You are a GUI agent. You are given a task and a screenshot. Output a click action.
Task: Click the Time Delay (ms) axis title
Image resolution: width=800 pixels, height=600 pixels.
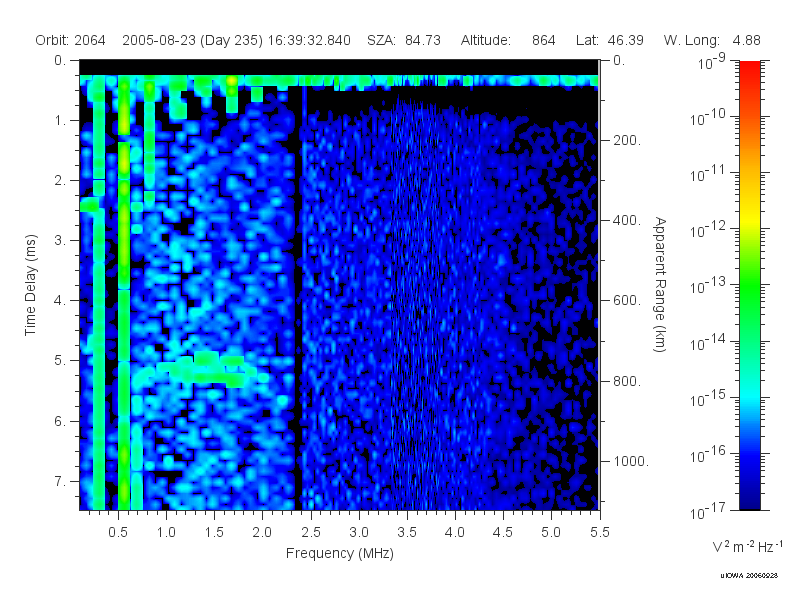(x=31, y=285)
